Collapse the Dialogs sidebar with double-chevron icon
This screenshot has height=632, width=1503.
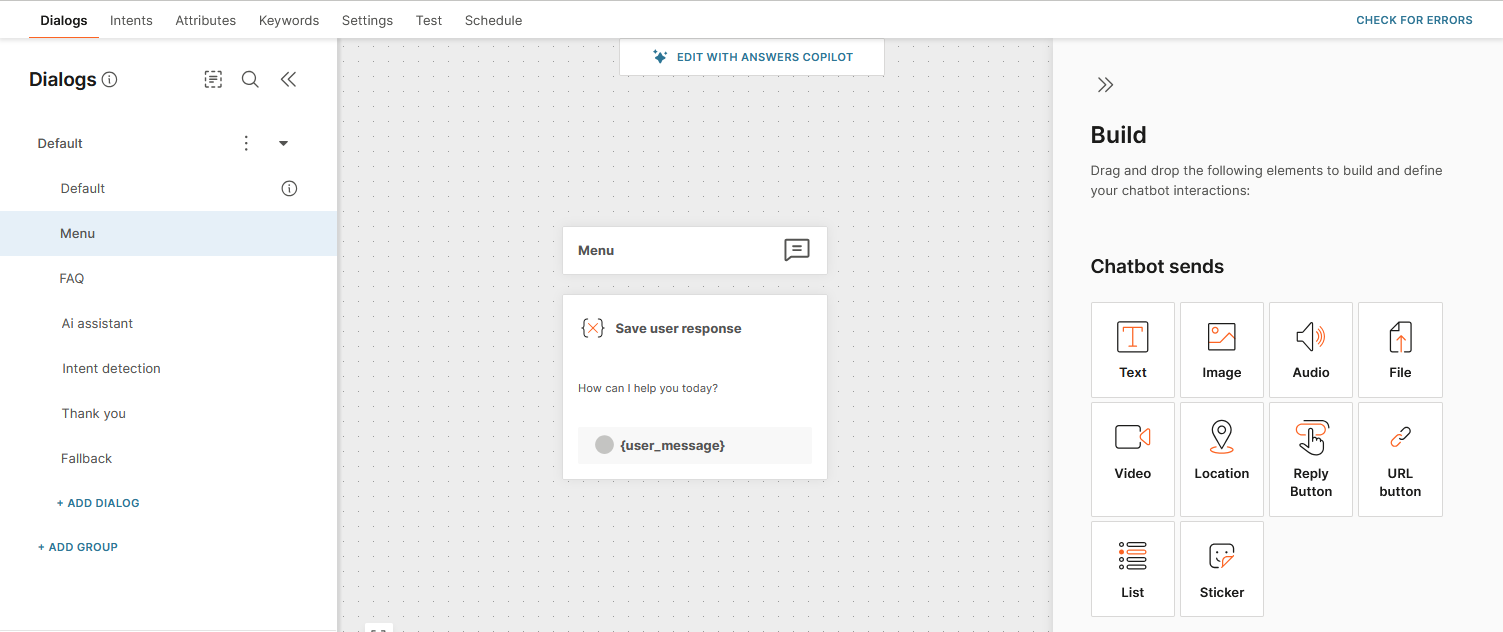click(288, 79)
